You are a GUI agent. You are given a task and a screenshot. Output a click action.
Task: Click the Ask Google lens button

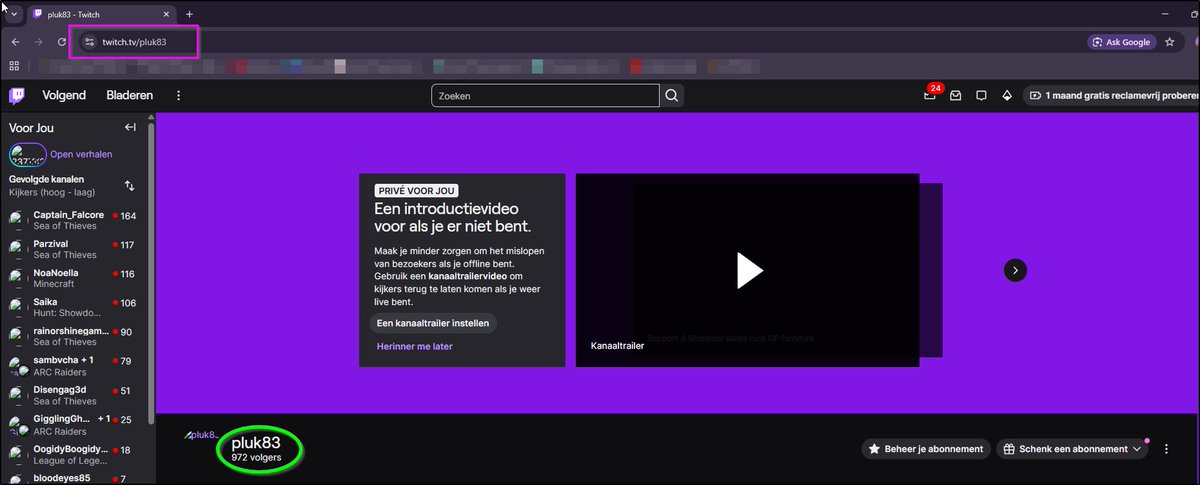click(x=1121, y=42)
